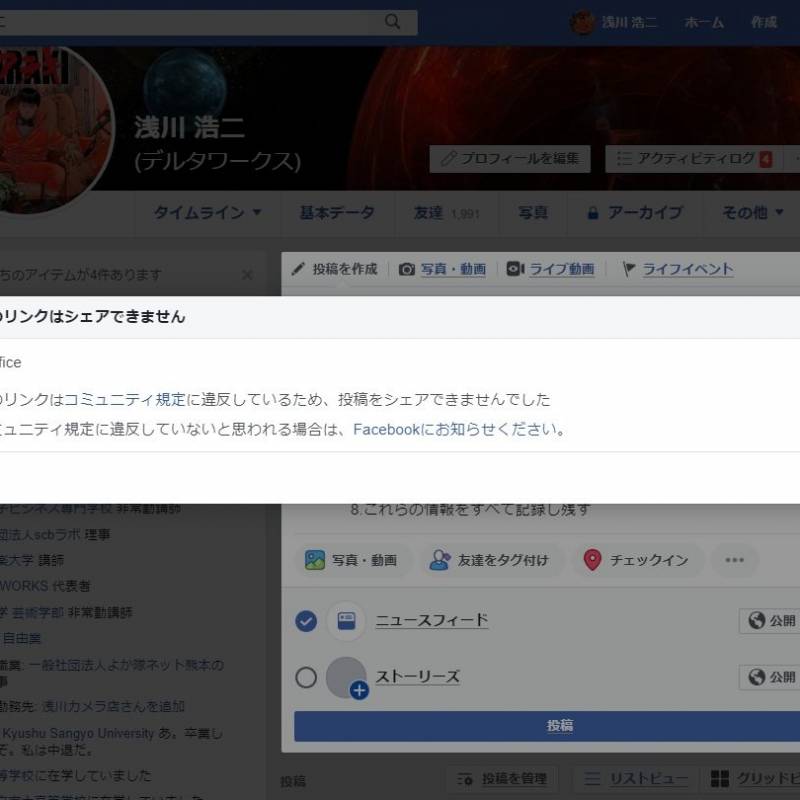Click the lock icon beside アーカイブ

(593, 213)
